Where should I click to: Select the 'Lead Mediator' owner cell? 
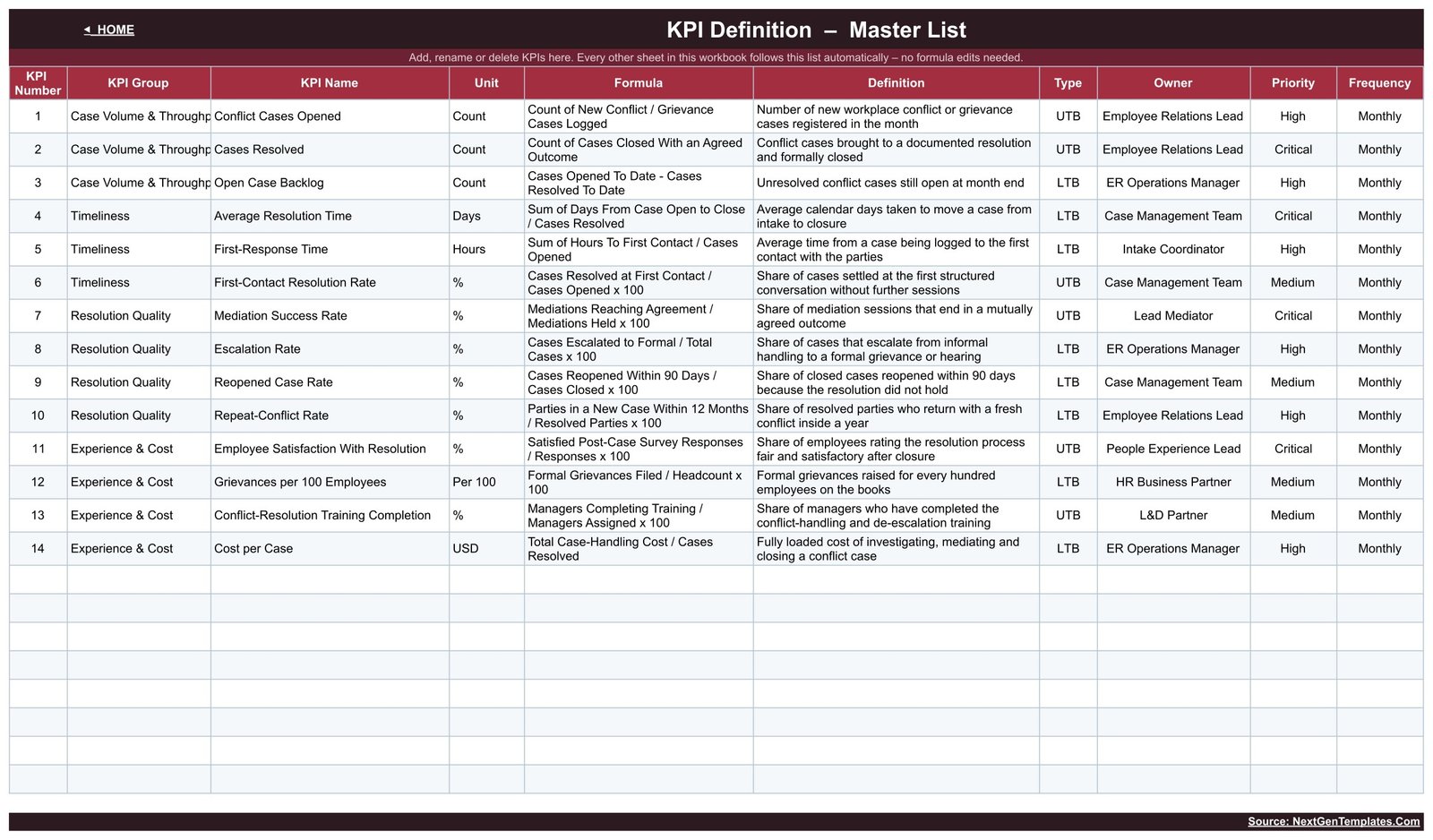(1173, 315)
